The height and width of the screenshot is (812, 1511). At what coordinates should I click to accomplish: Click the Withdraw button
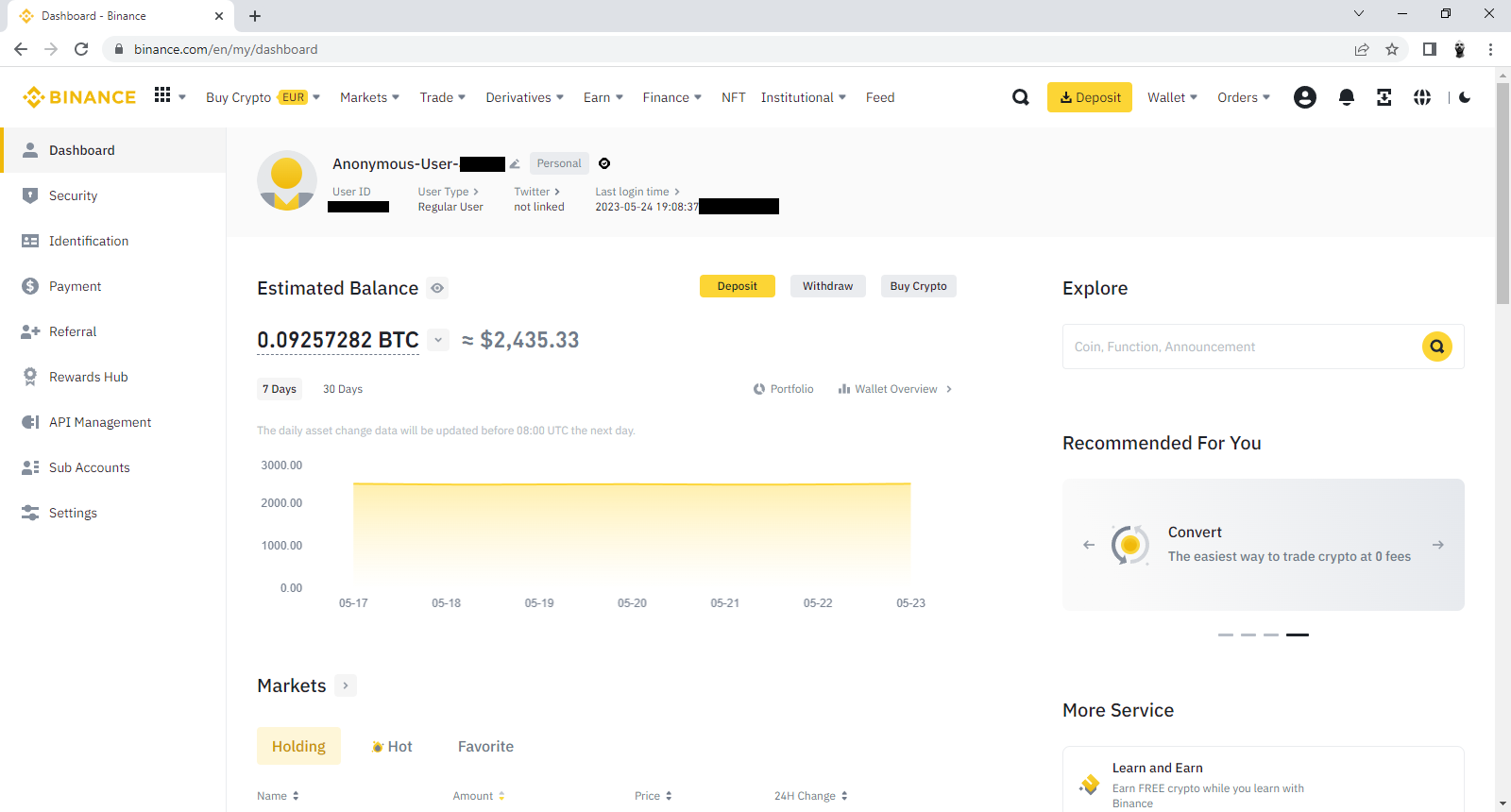828,286
